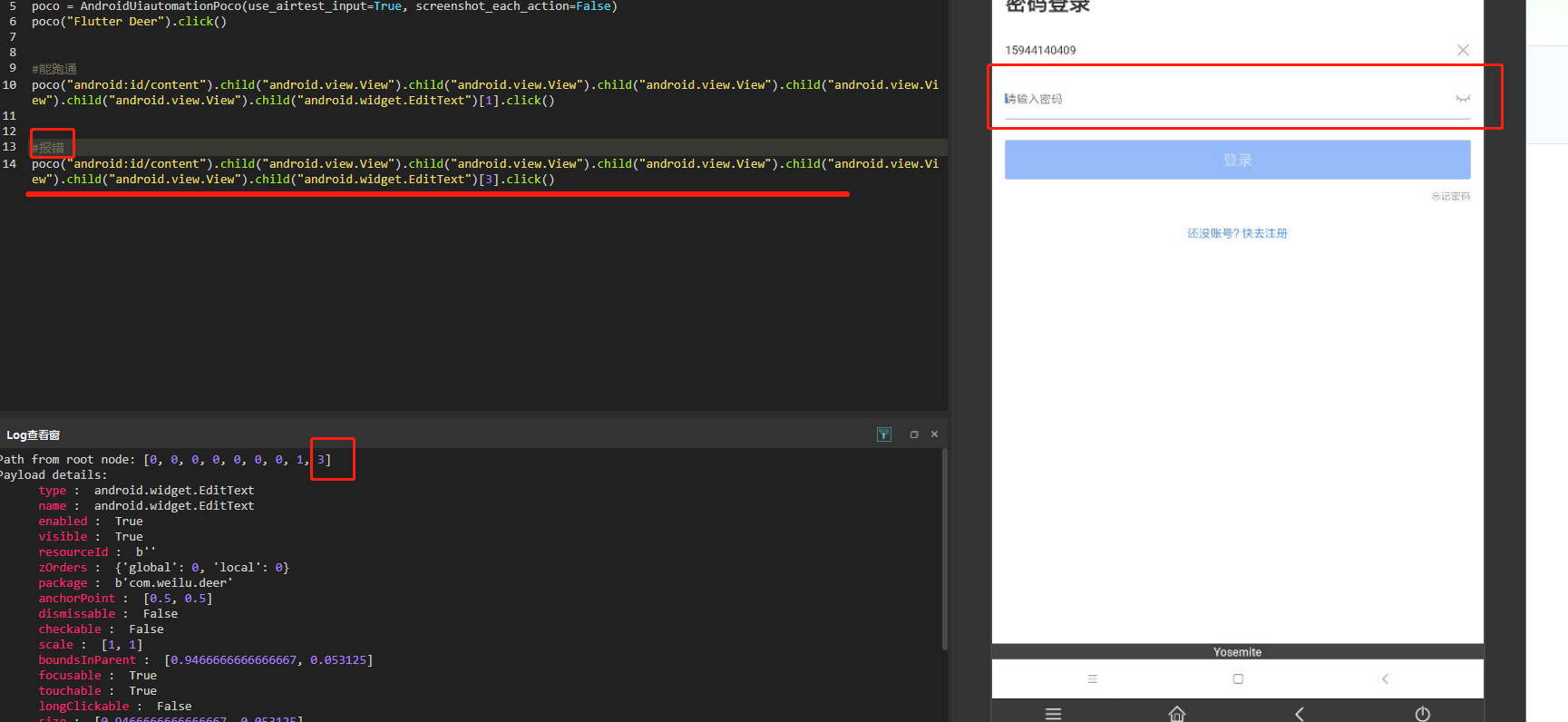The image size is (1568, 722).
Task: Toggle password visibility eye icon
Action: tap(1463, 99)
